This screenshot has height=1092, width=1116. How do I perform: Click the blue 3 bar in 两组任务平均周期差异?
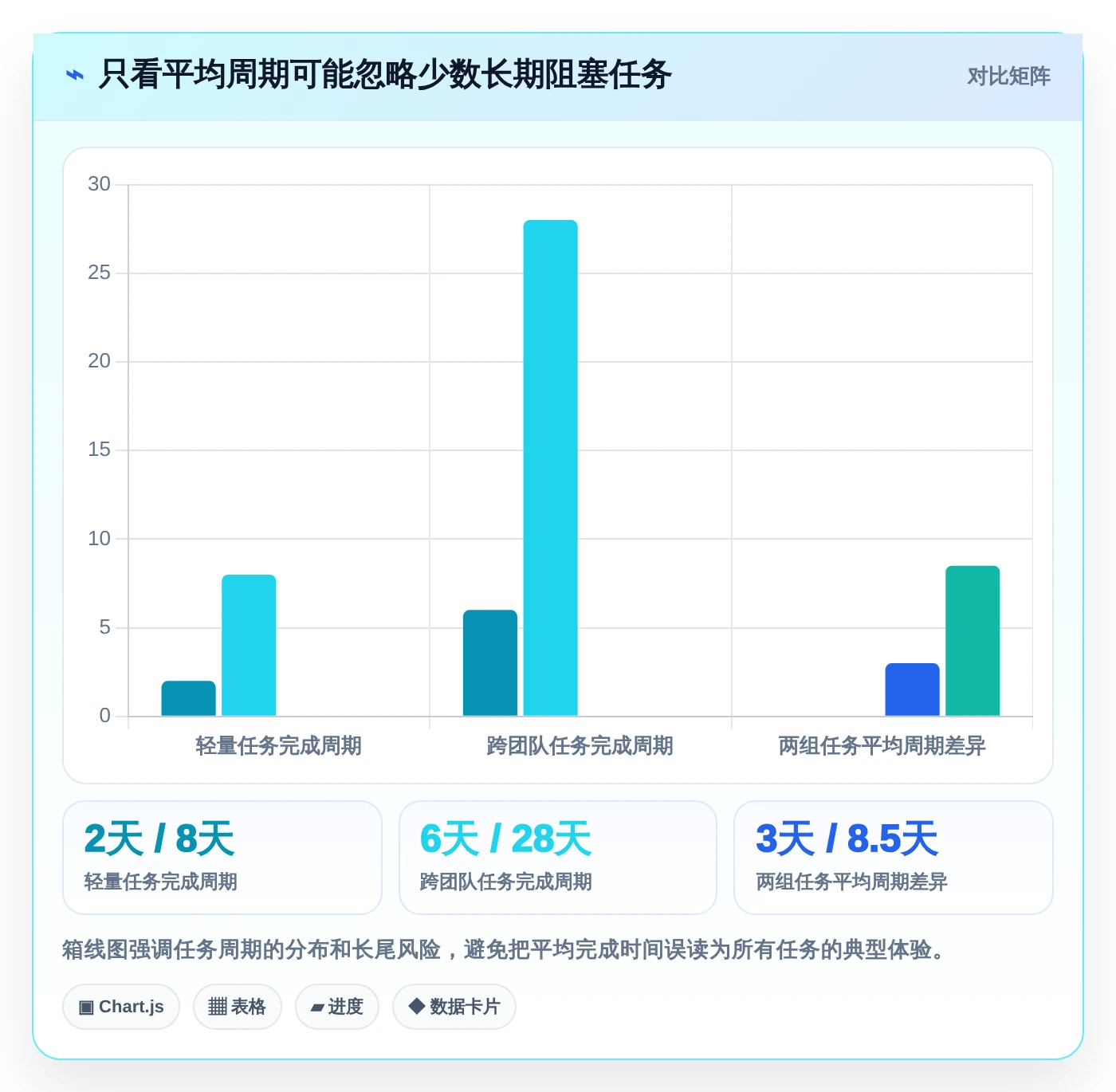(913, 689)
